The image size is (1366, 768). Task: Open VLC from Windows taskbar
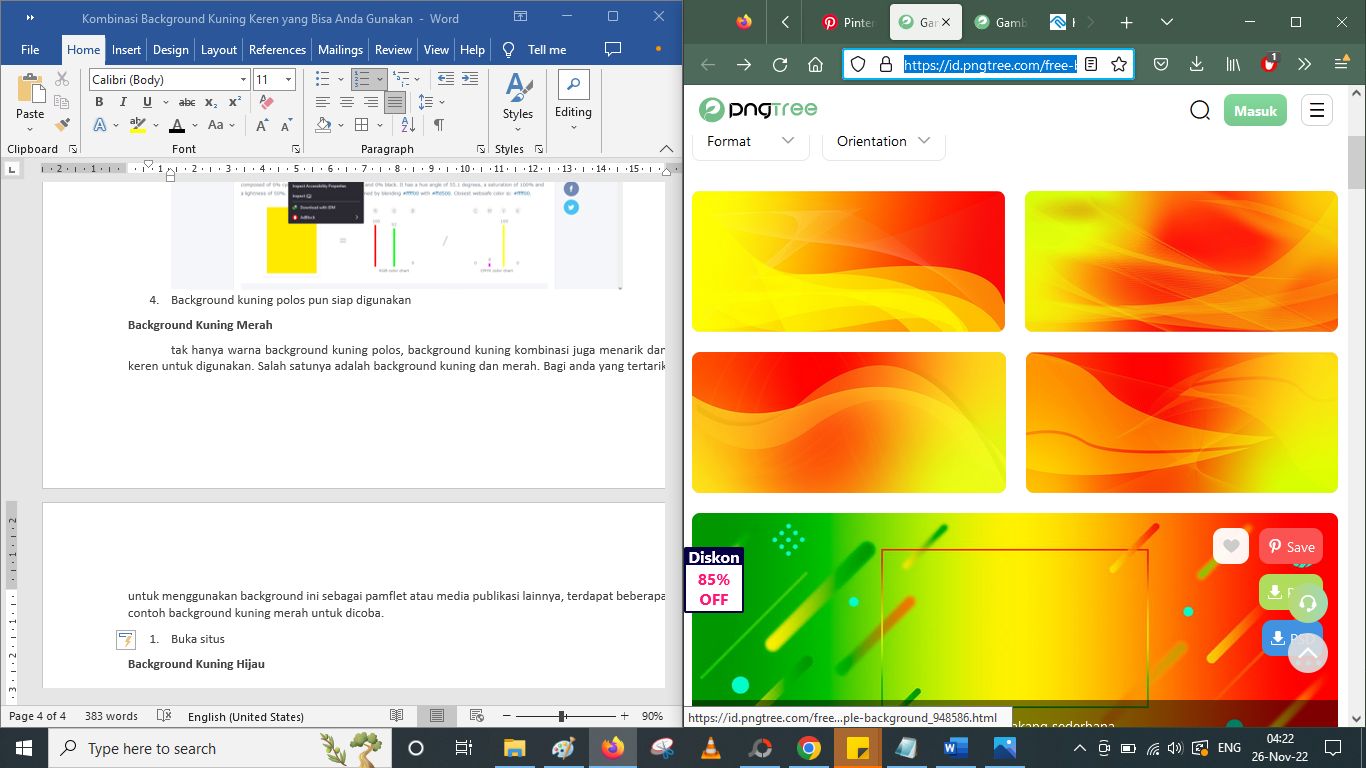click(x=711, y=748)
